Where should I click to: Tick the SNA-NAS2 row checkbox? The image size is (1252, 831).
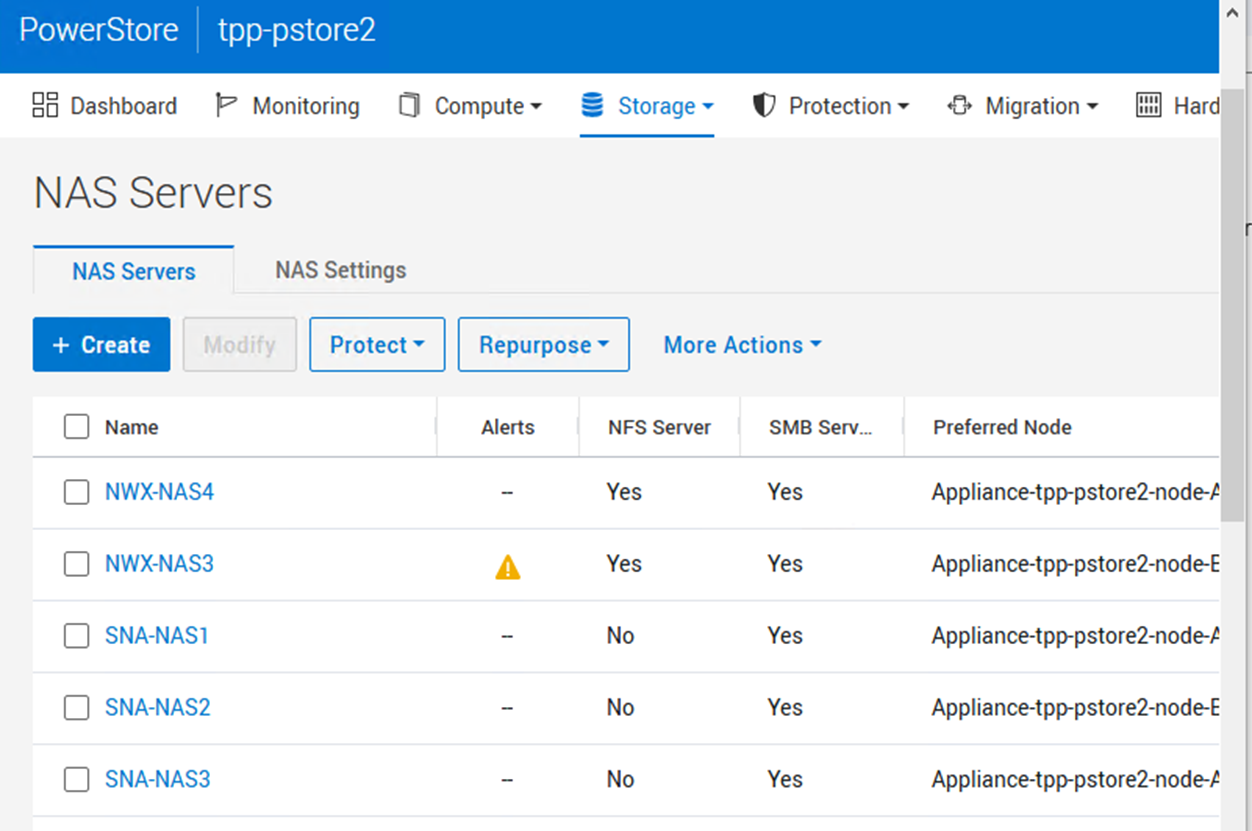(76, 708)
